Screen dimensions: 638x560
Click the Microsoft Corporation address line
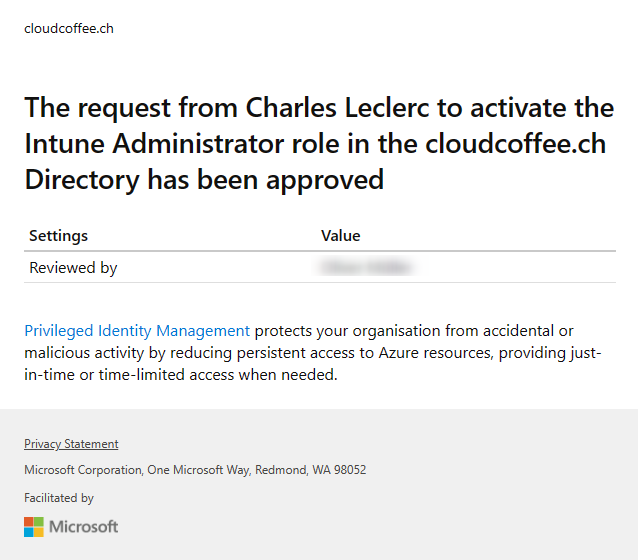[195, 470]
